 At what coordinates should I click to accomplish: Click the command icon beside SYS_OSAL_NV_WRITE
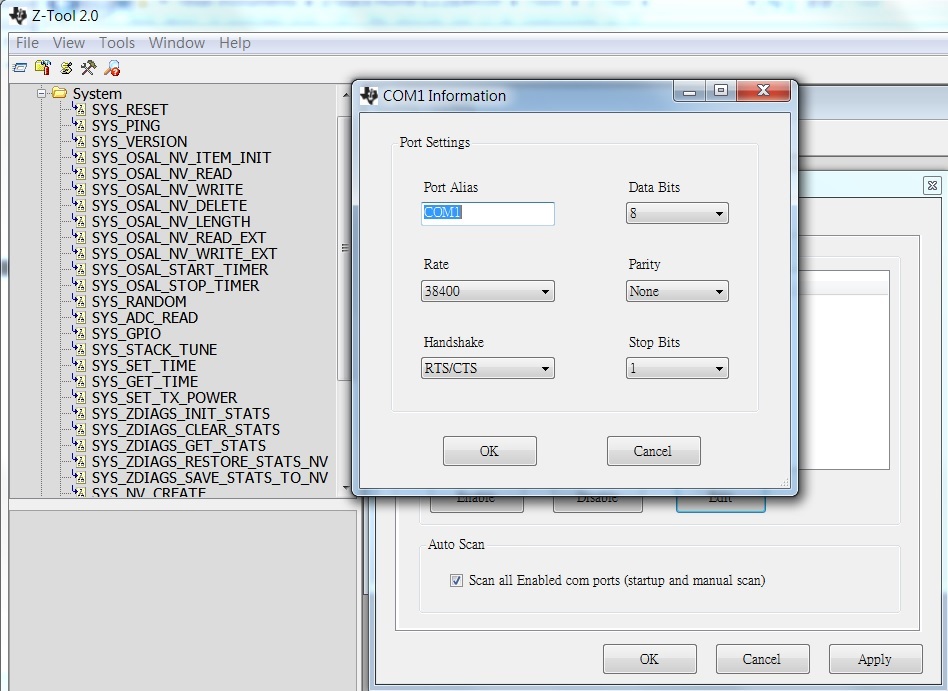coord(80,189)
